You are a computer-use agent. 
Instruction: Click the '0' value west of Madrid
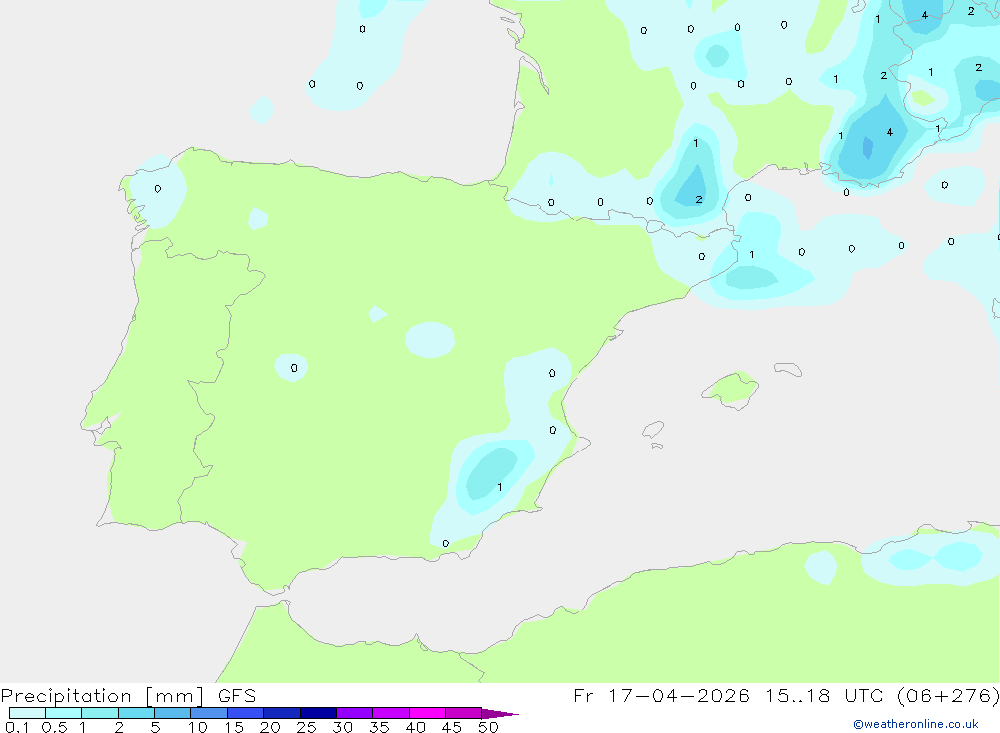click(294, 368)
